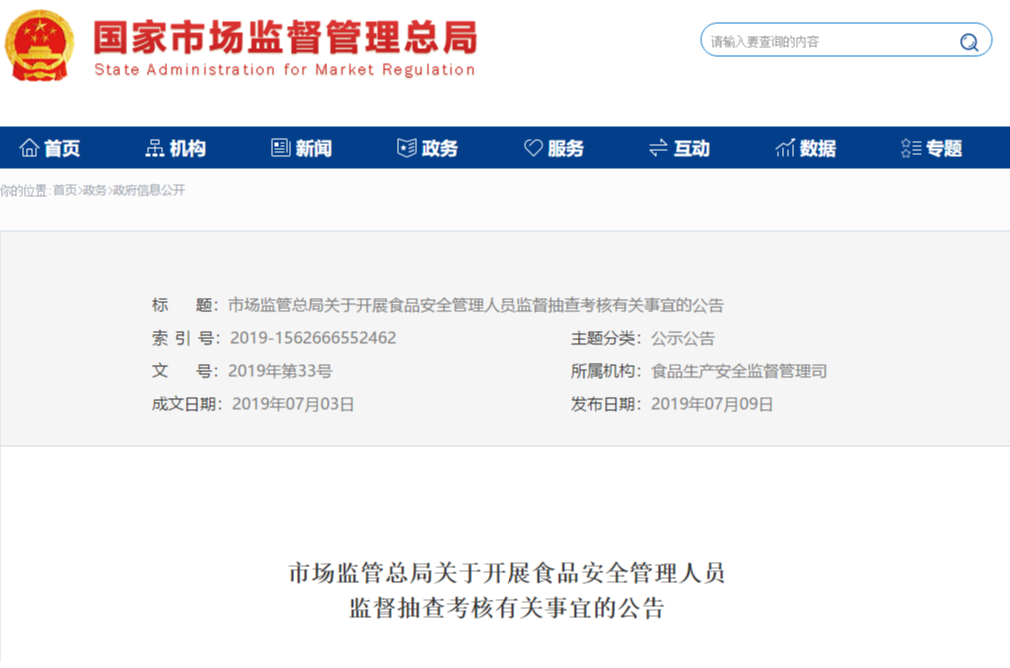
Task: Click the list icon beside 专题
Action: tap(911, 148)
